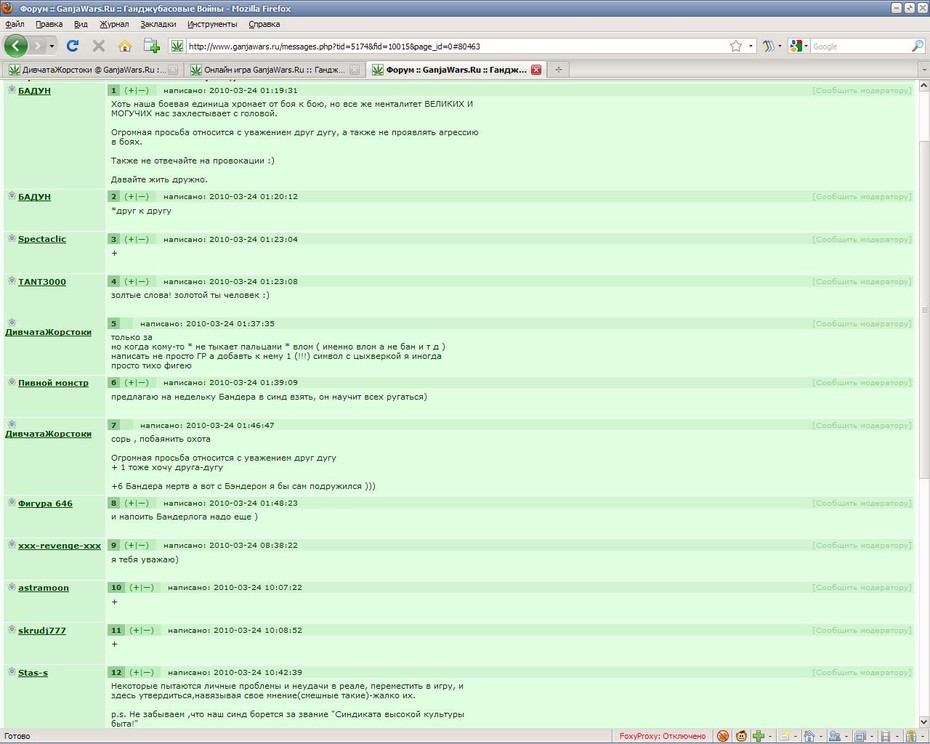Click into the Google search box

click(x=860, y=46)
